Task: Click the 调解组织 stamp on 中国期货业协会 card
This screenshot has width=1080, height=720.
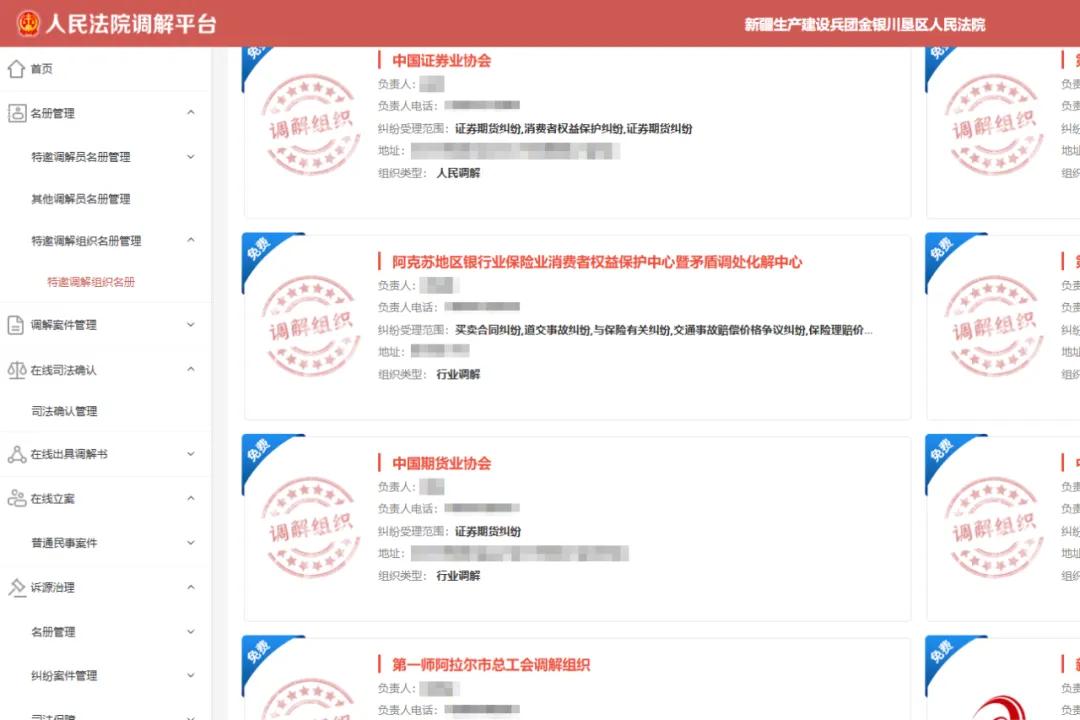Action: click(311, 528)
